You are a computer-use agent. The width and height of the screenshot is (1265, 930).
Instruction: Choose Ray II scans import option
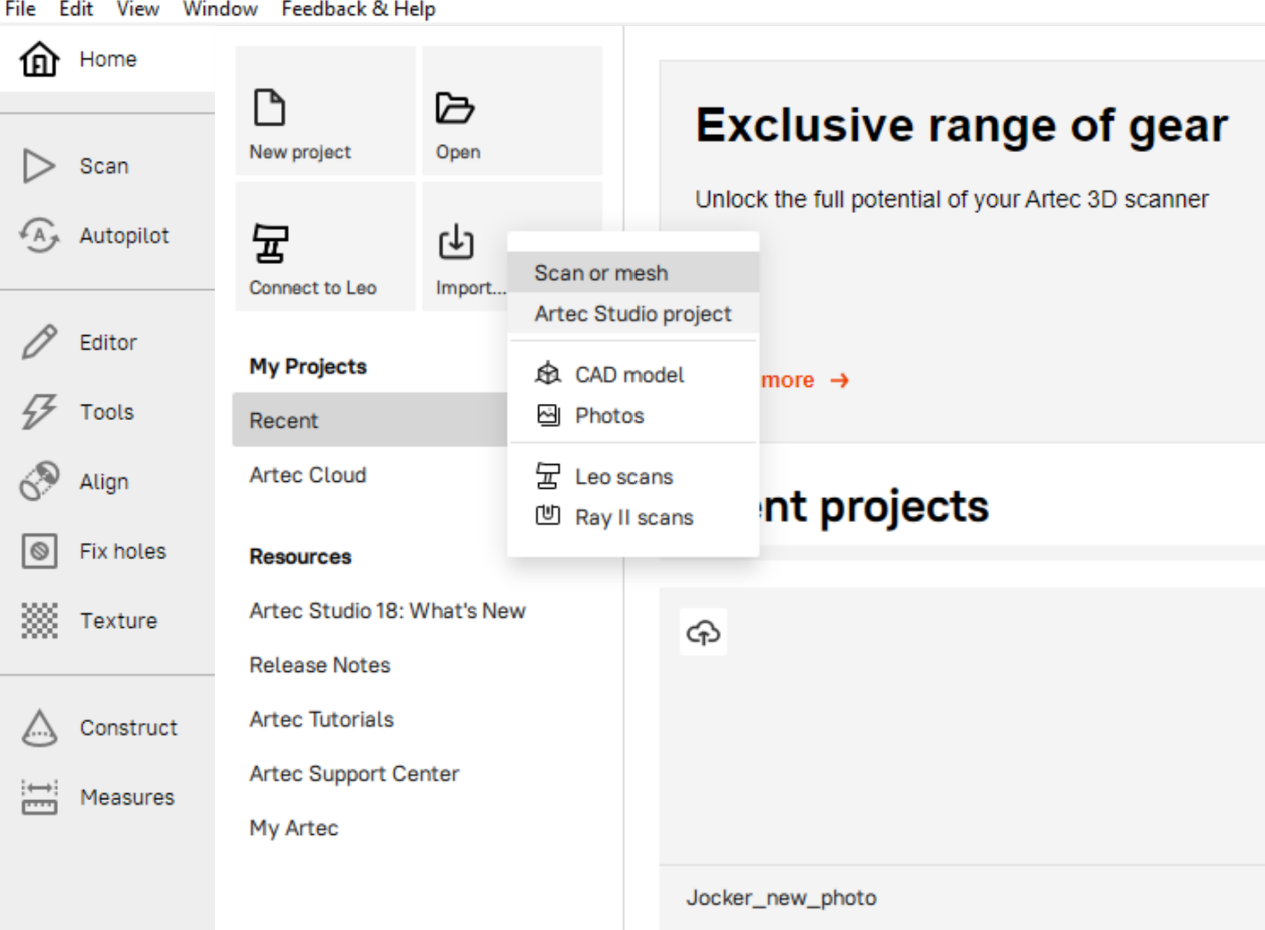633,518
